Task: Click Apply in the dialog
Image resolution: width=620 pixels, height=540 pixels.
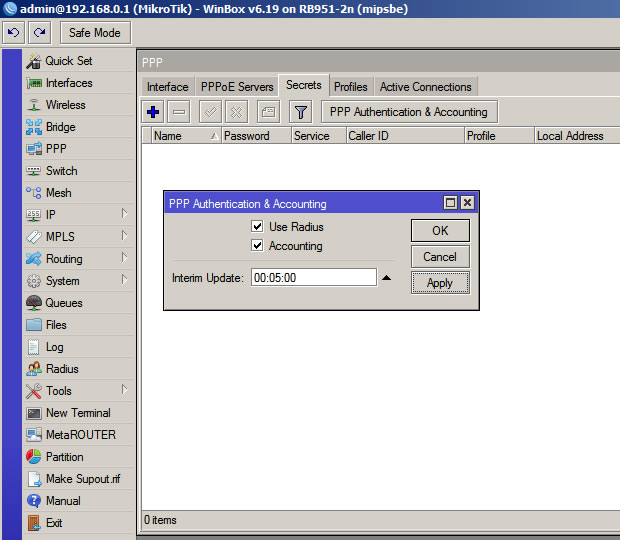Action: tap(440, 283)
